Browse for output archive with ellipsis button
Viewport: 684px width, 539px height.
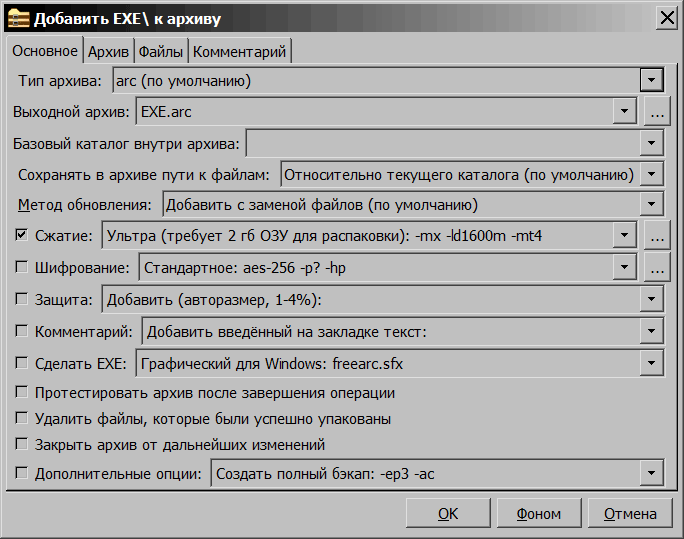point(656,112)
